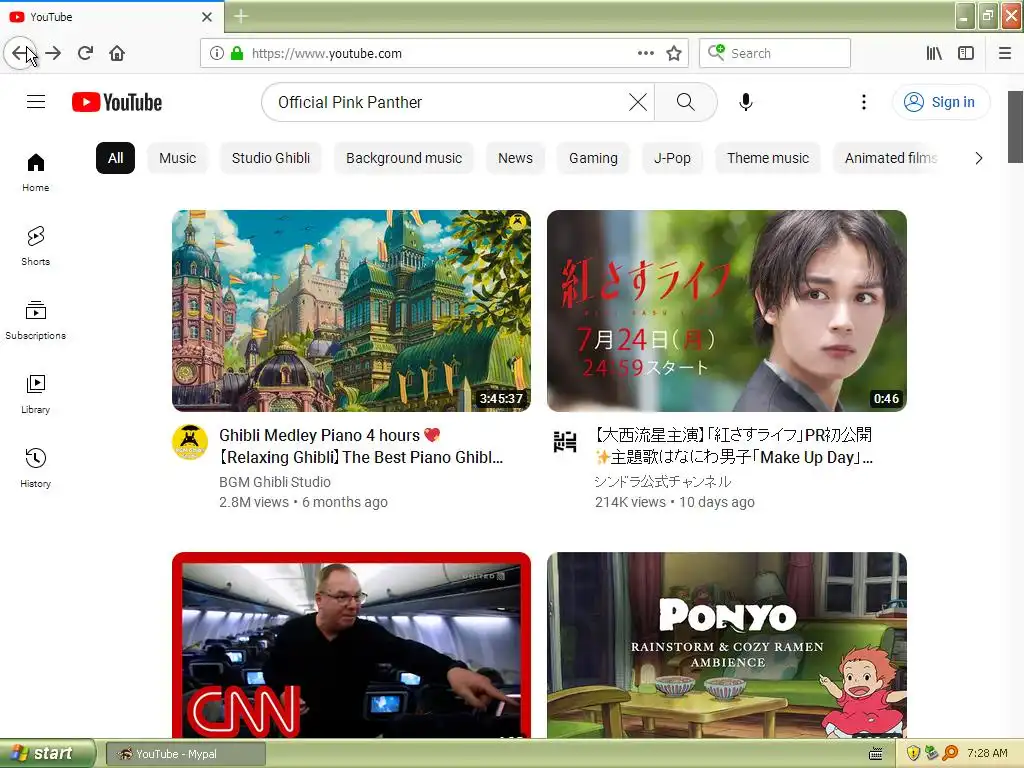The image size is (1024, 768).
Task: Open the YouTube guide hamburger menu
Action: [36, 102]
